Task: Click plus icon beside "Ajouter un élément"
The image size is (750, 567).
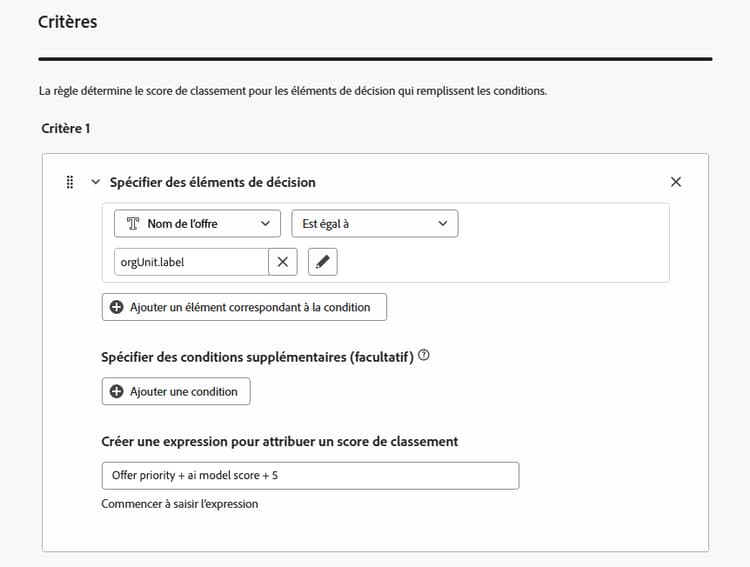Action: (x=117, y=307)
